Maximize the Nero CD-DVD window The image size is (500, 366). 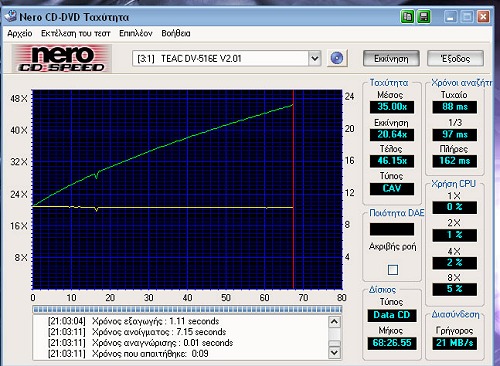pyautogui.click(x=467, y=17)
